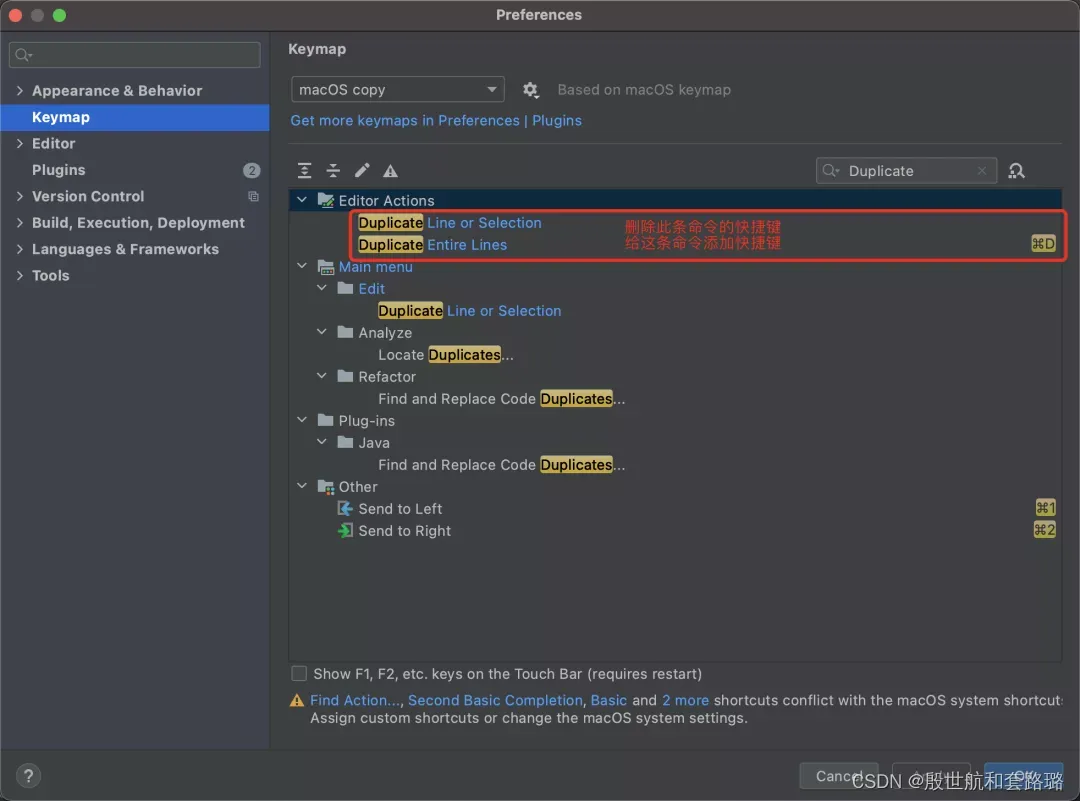Screen dimensions: 1080x801
Task: Click the Plugins update count badge
Action: point(251,170)
